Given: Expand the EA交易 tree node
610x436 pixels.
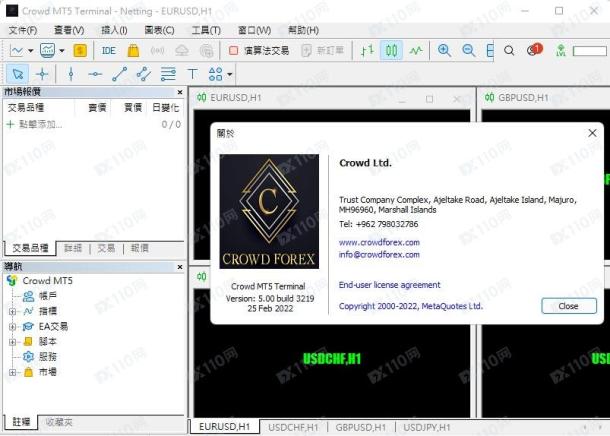Looking at the screenshot, I should coord(12,326).
